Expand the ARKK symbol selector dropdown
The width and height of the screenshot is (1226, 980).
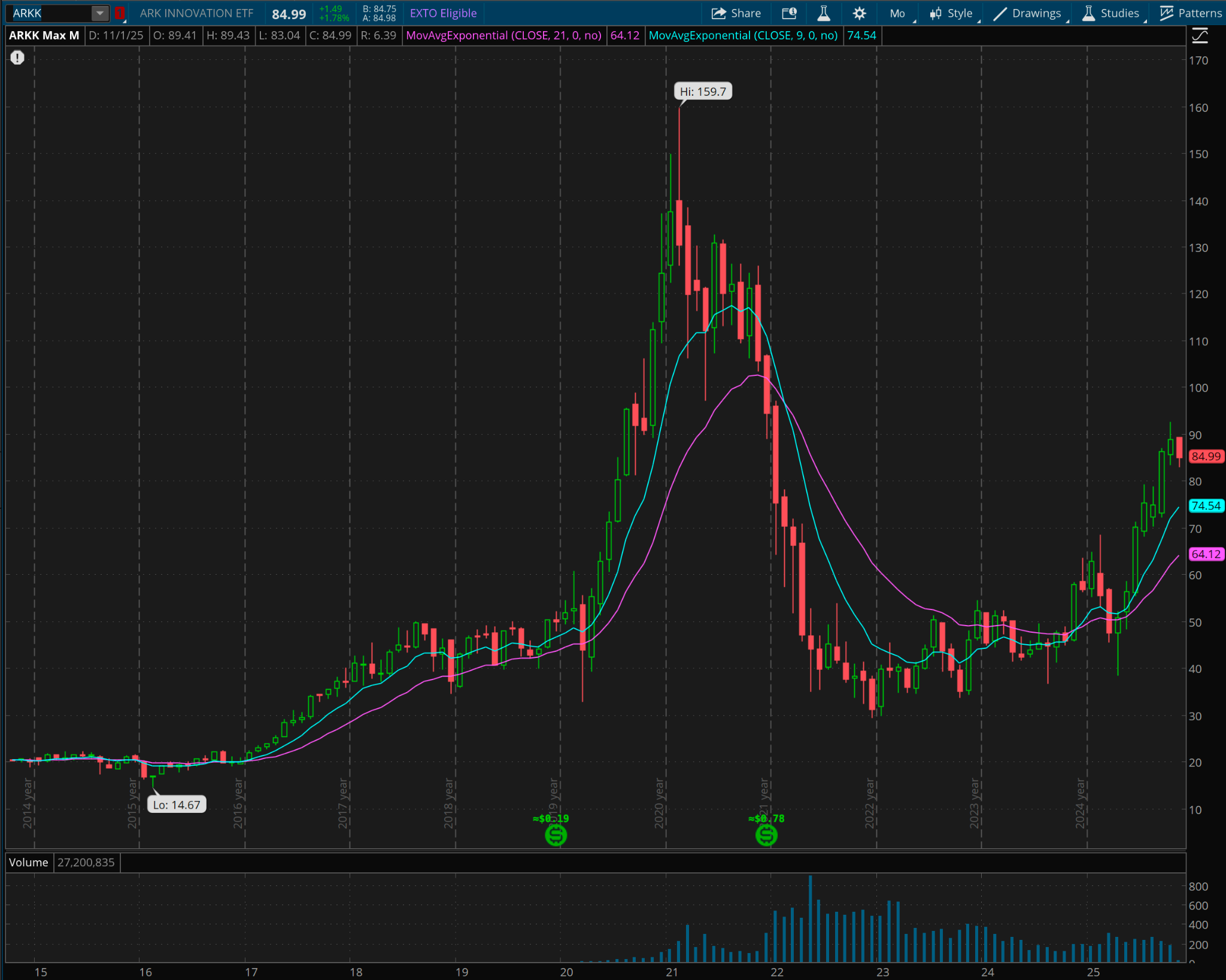[100, 13]
